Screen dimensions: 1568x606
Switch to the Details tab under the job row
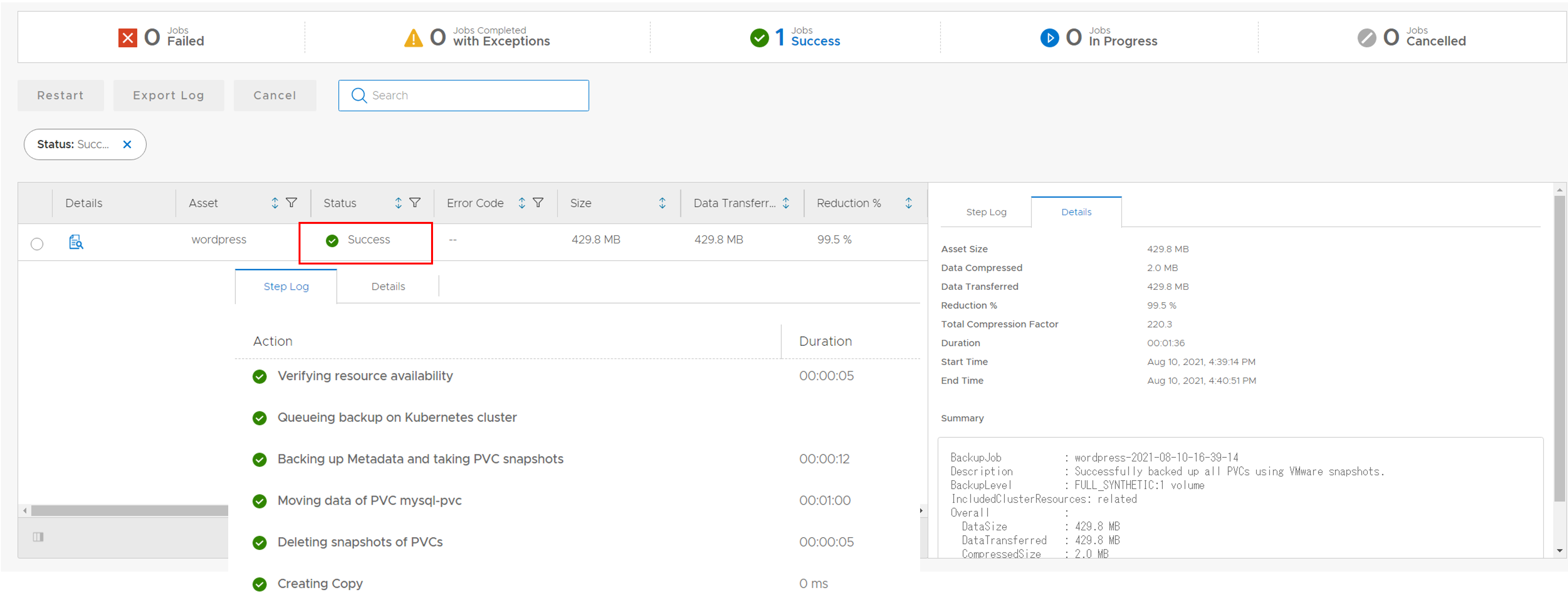click(388, 286)
